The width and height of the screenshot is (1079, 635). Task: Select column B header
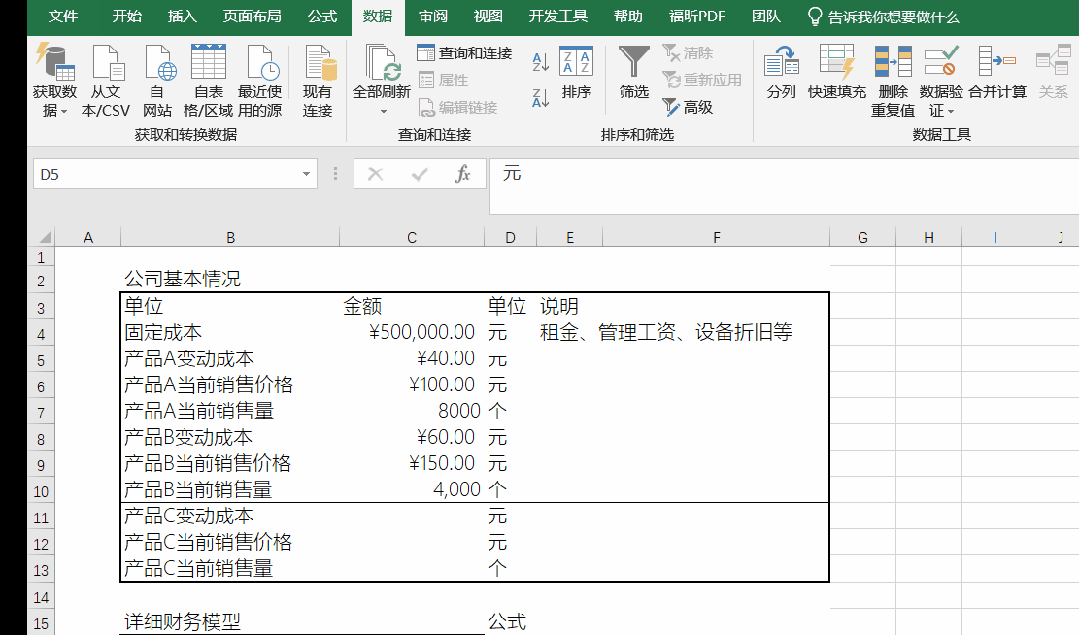231,237
